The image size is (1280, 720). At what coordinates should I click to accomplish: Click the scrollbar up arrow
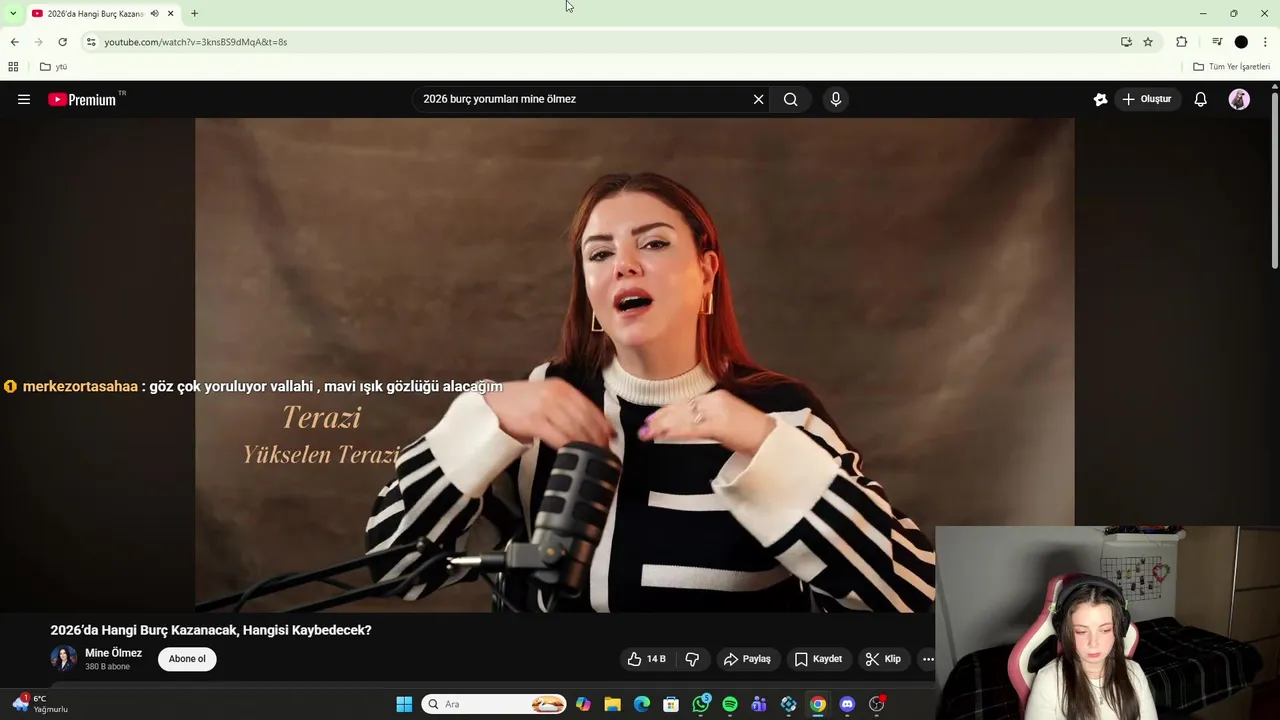(x=1274, y=87)
